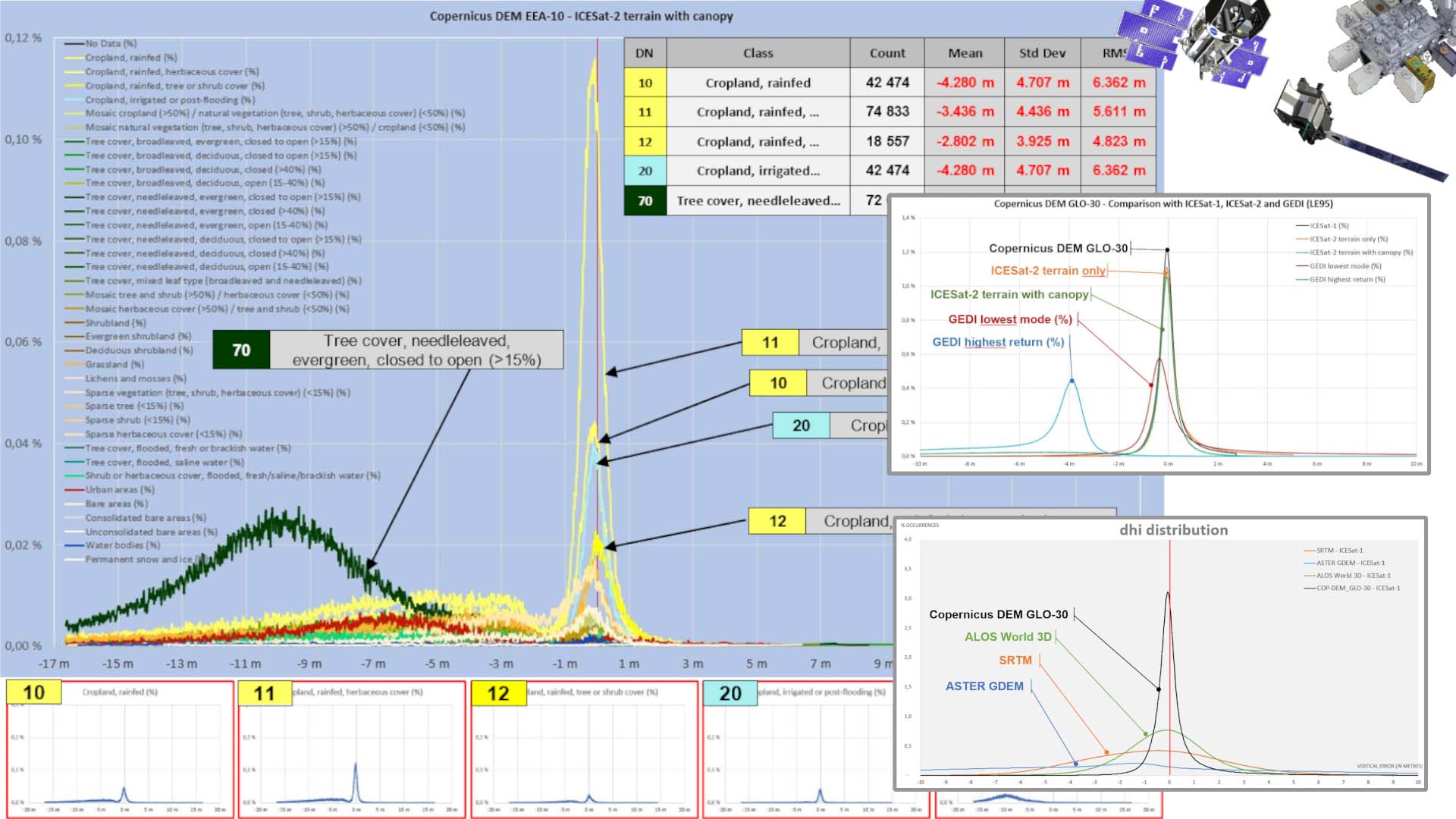Open the mini chart labeled 11 herbaceous cover
1456x819 pixels.
352,750
